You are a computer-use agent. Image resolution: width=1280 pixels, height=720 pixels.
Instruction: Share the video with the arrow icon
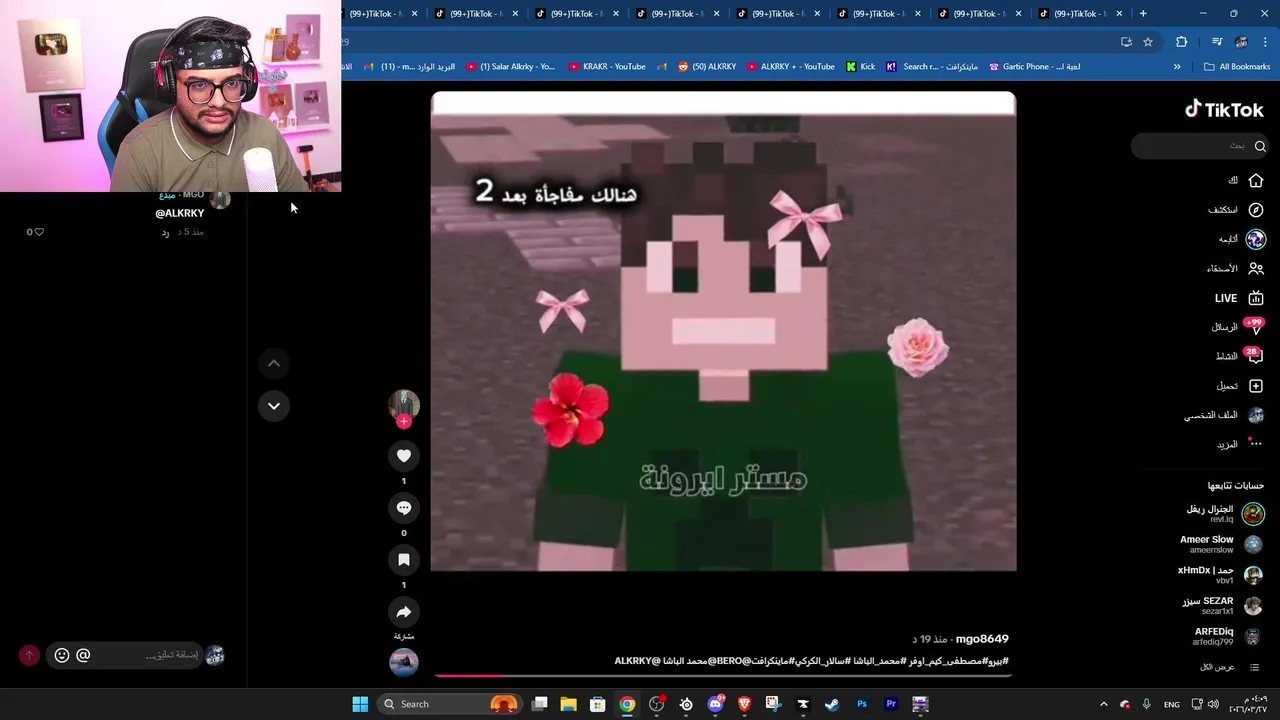[x=404, y=612]
